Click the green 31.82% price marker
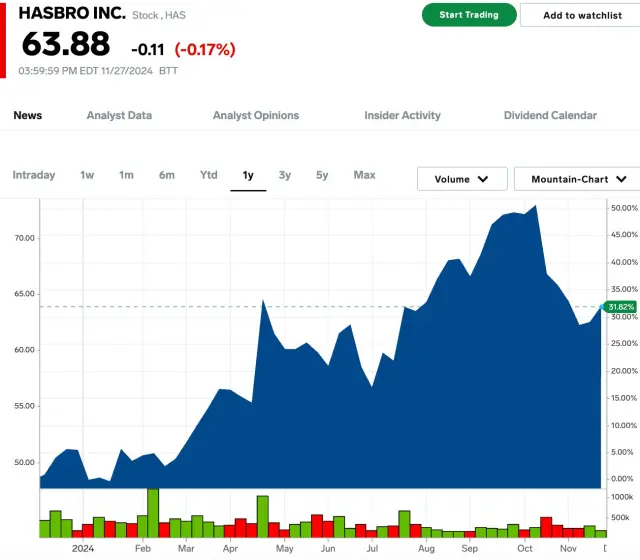The height and width of the screenshot is (560, 640). tap(620, 307)
